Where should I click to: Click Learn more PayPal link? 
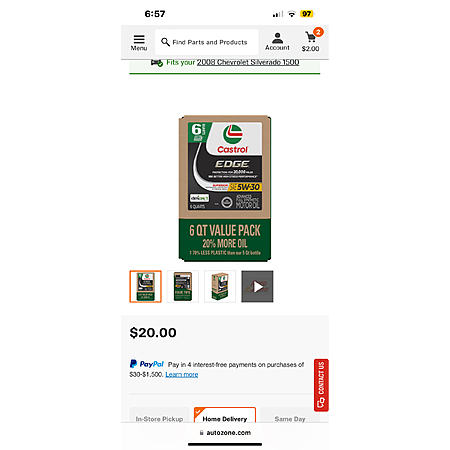click(182, 375)
